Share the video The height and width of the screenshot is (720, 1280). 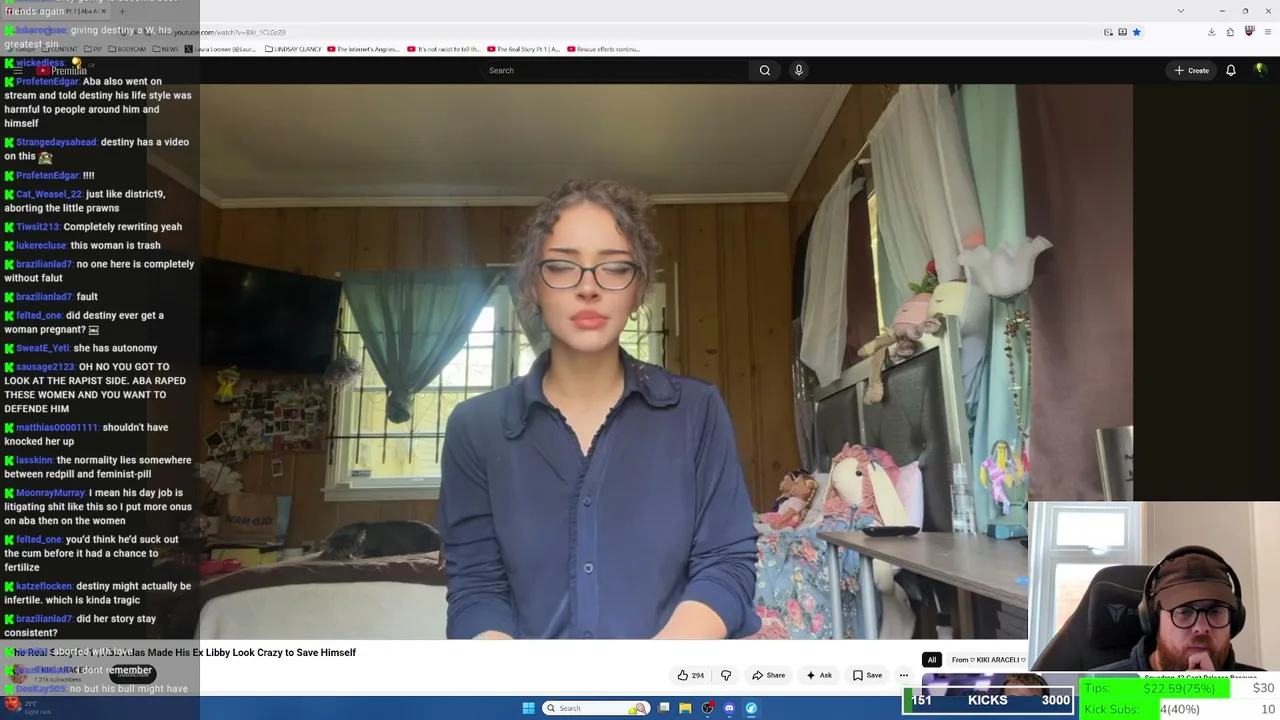(768, 675)
